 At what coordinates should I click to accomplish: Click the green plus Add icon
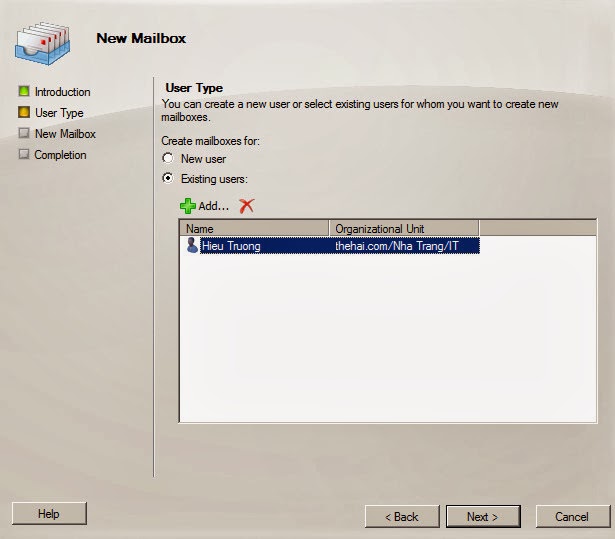[x=187, y=206]
